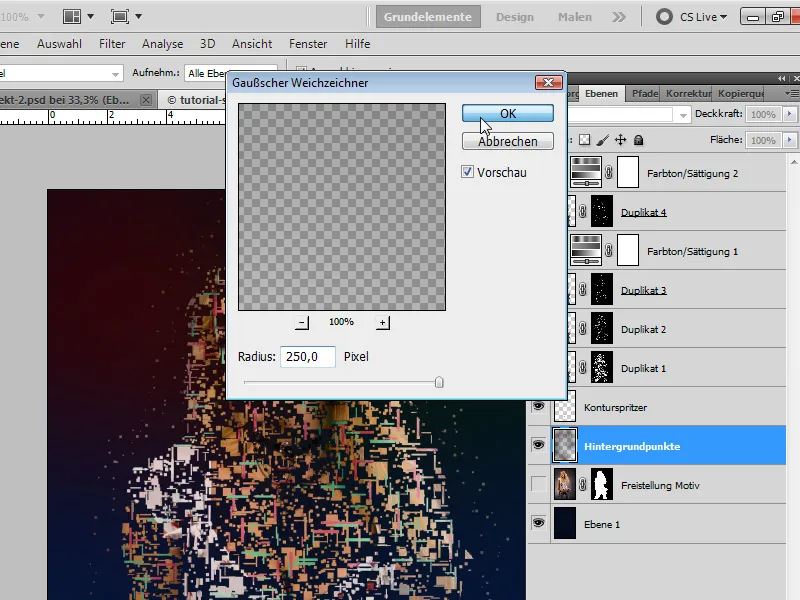Open the Ansicht menu
The image size is (800, 600).
click(252, 44)
